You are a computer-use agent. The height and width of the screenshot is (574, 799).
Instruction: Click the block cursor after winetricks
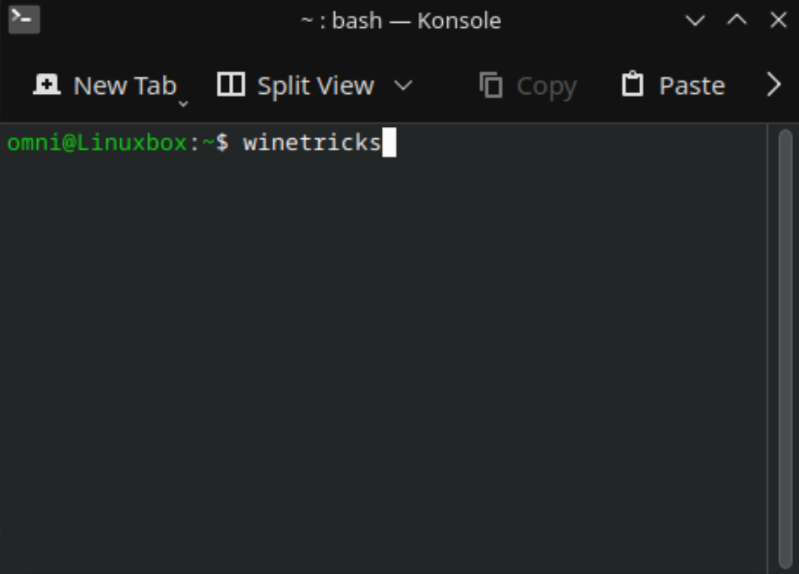[389, 144]
